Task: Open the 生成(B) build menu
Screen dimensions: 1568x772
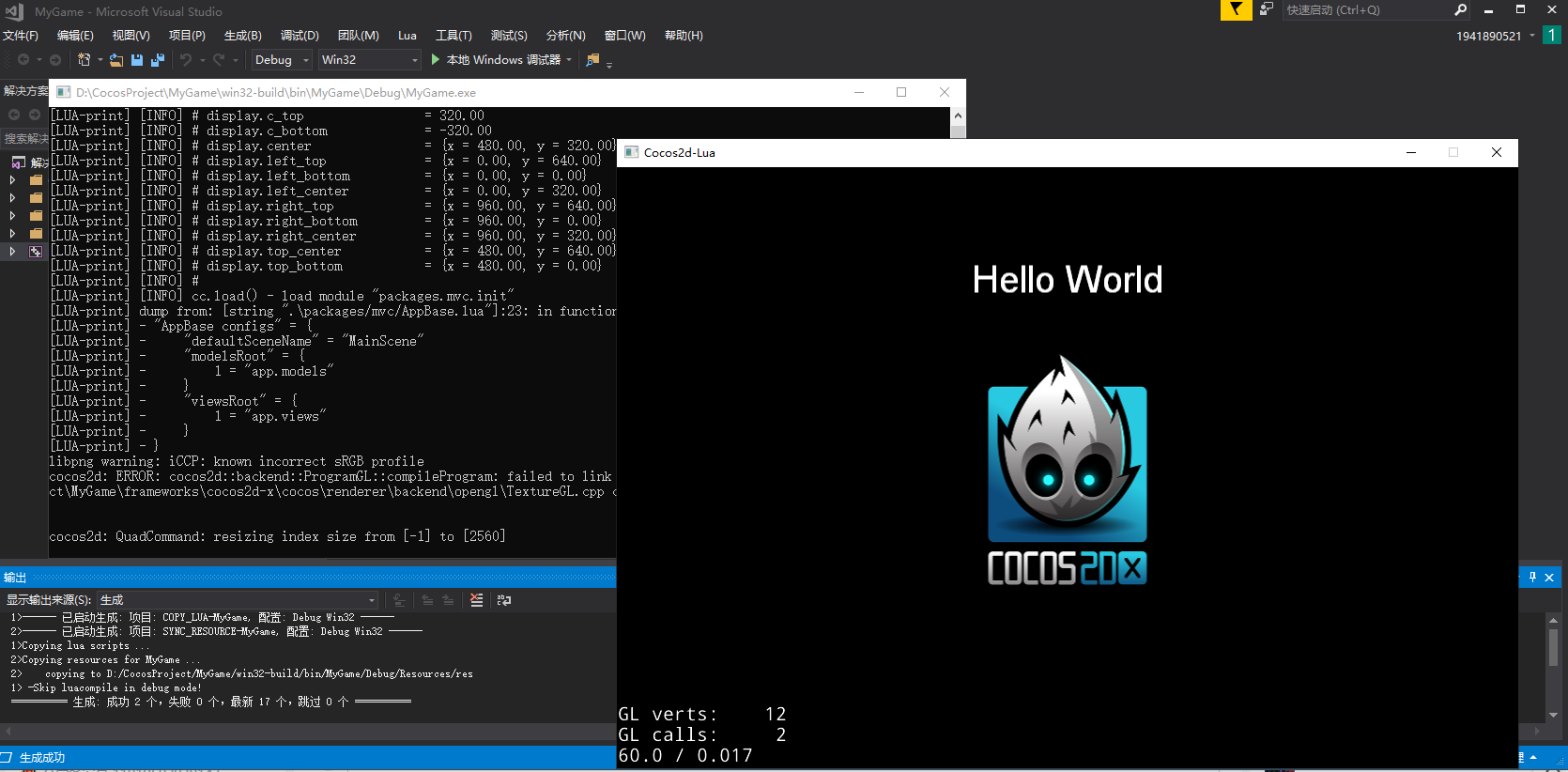Action: point(242,36)
